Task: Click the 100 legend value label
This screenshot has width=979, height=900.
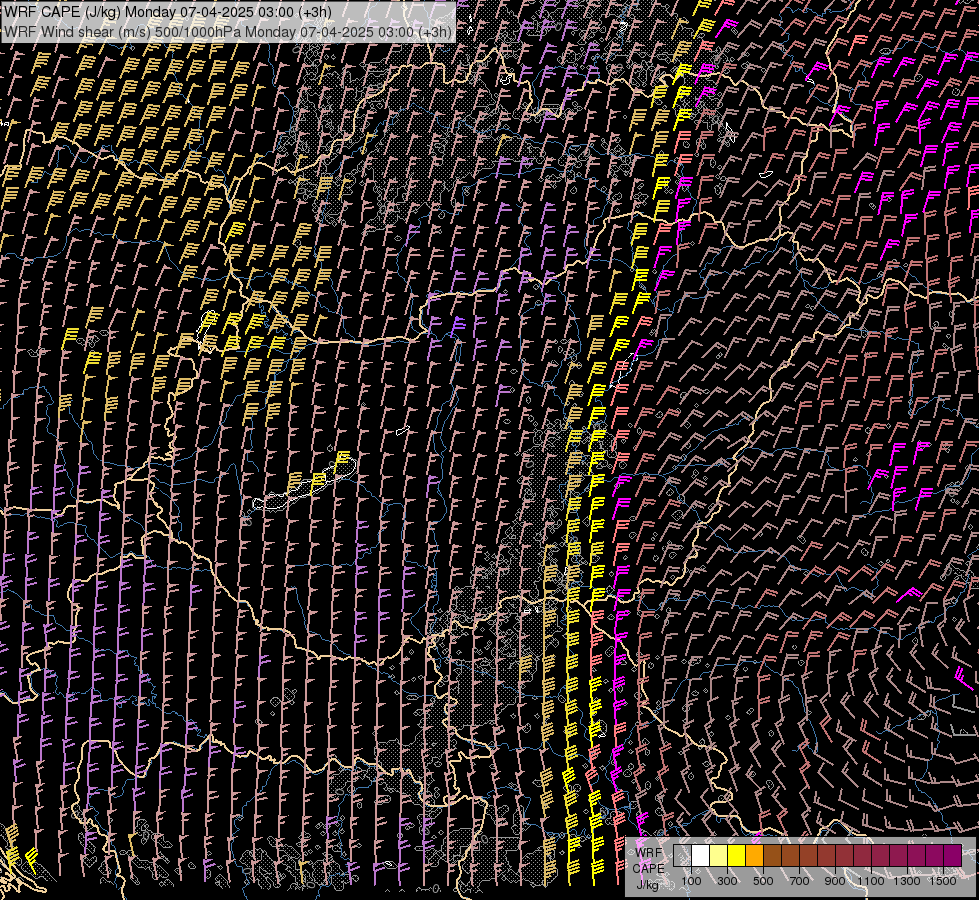Action: tap(691, 881)
